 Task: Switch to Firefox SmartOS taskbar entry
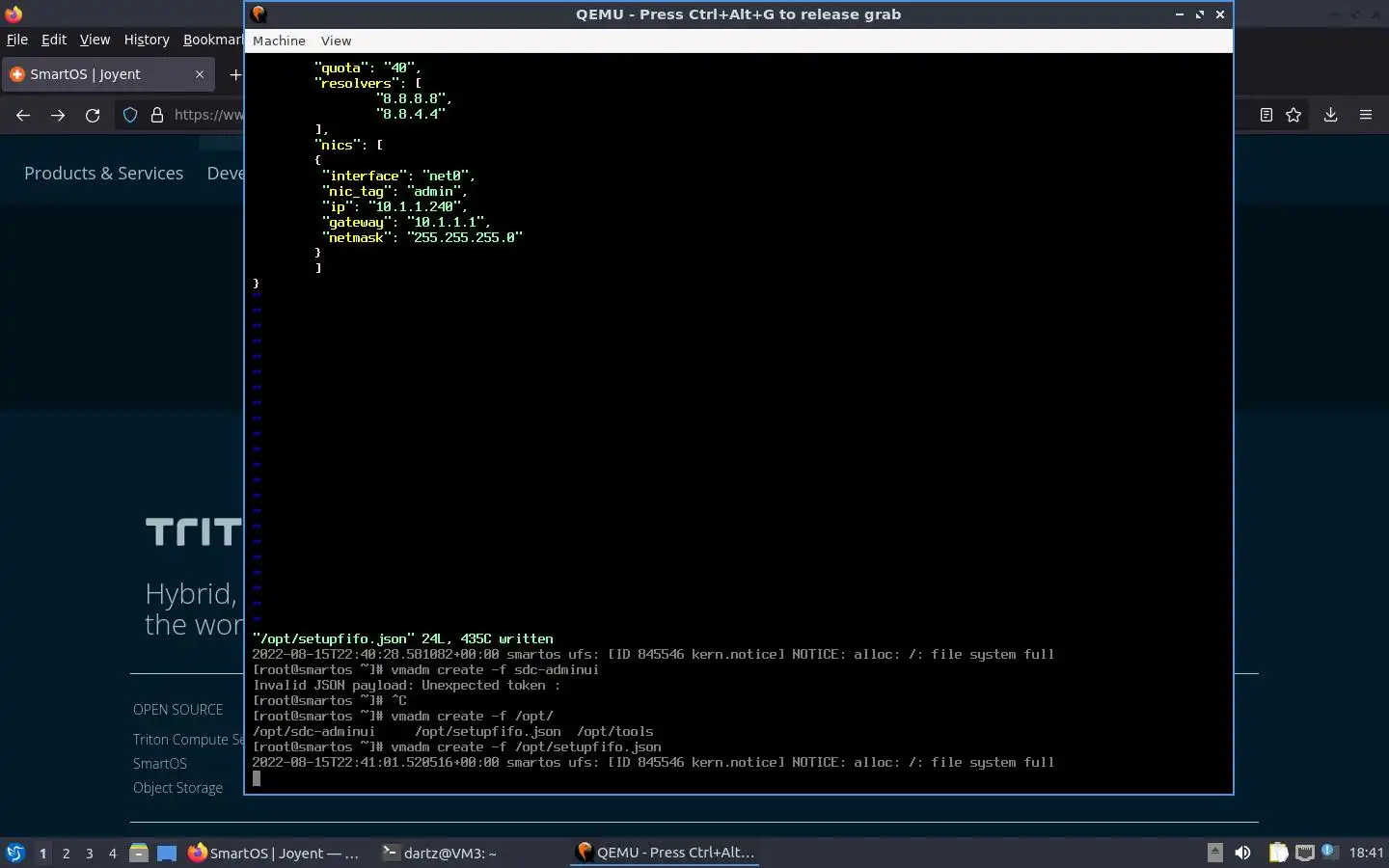point(276,853)
